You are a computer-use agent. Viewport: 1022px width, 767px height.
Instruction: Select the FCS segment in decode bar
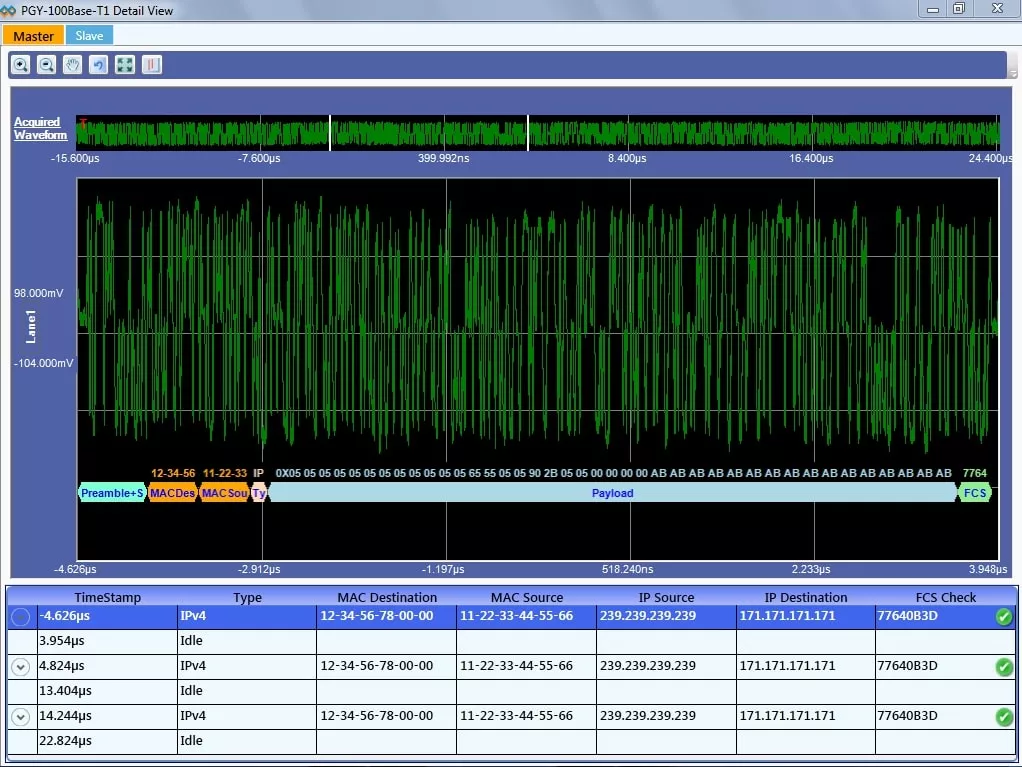click(974, 493)
